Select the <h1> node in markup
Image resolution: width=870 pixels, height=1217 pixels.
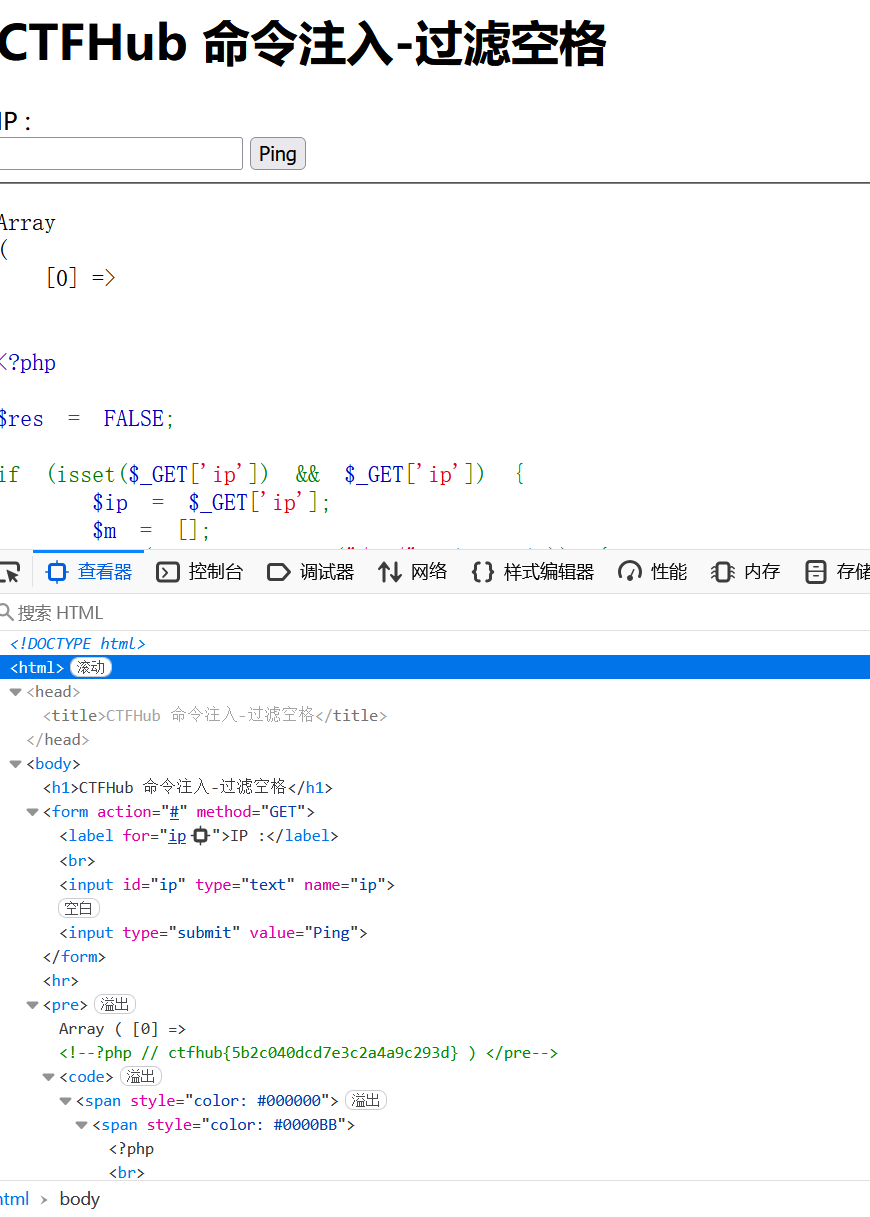(188, 788)
